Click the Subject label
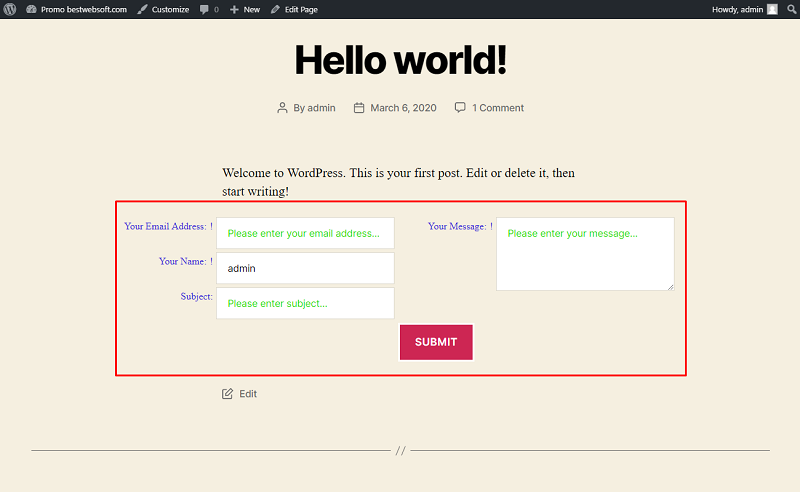The width and height of the screenshot is (800, 492). pos(196,297)
